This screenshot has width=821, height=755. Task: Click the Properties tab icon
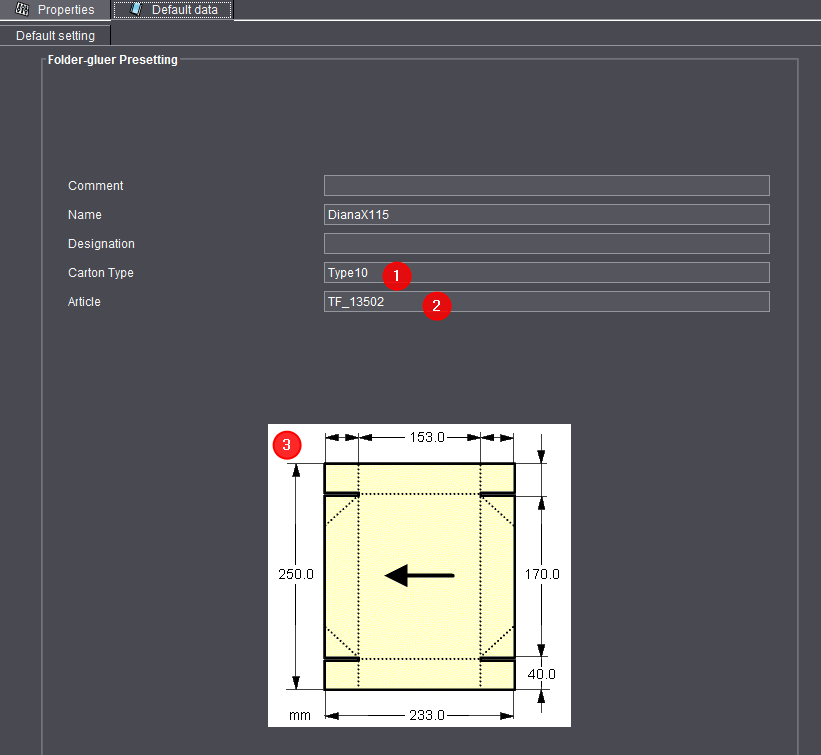pyautogui.click(x=22, y=10)
